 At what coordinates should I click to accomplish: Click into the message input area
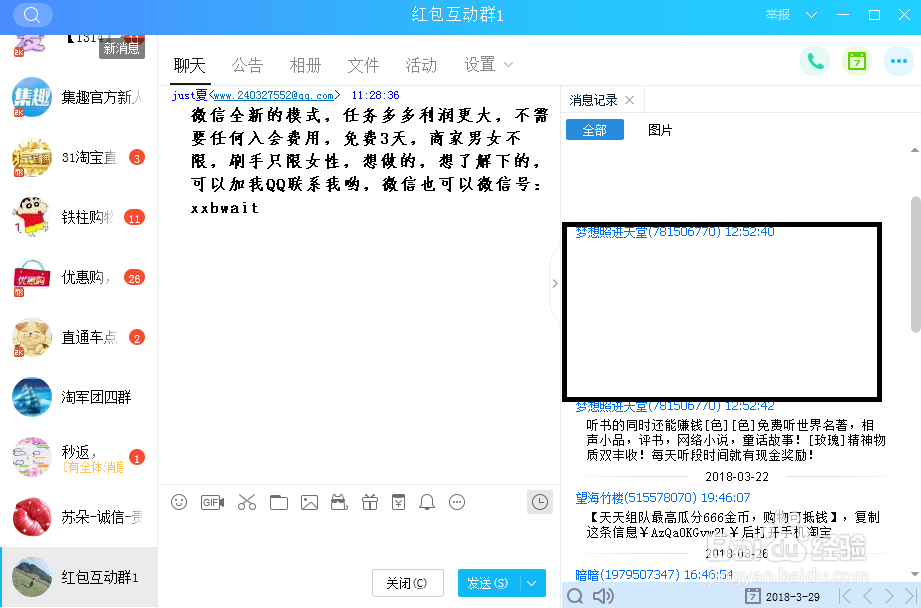pyautogui.click(x=359, y=540)
